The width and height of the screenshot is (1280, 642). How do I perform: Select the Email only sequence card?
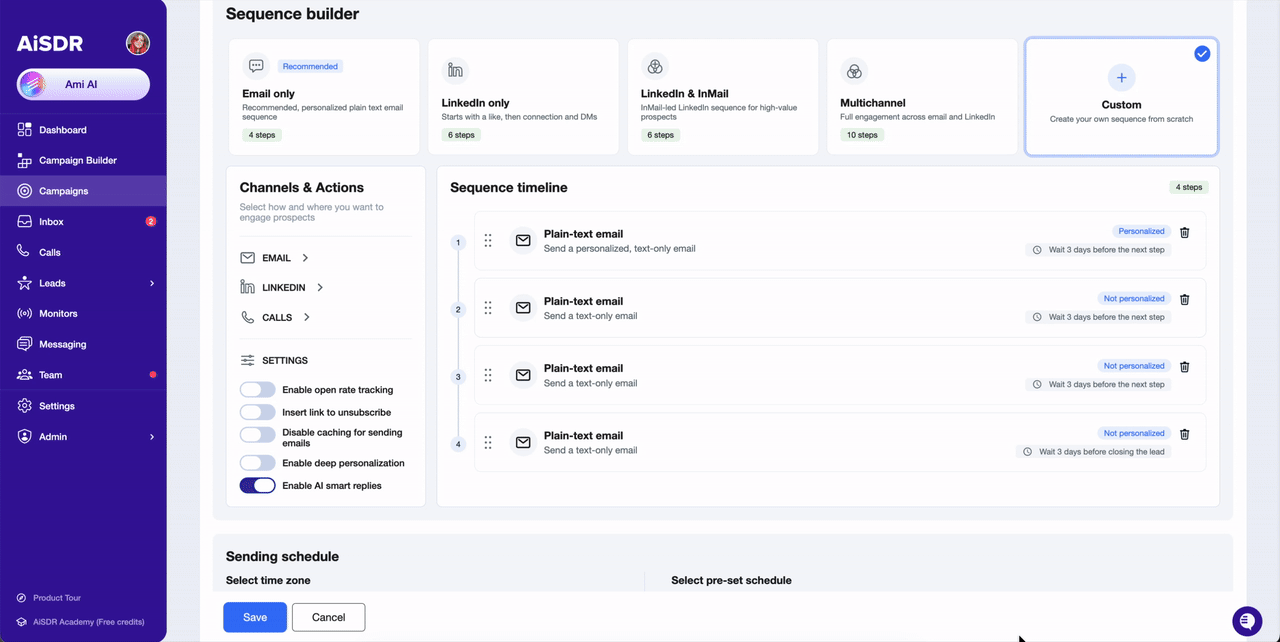pyautogui.click(x=324, y=97)
